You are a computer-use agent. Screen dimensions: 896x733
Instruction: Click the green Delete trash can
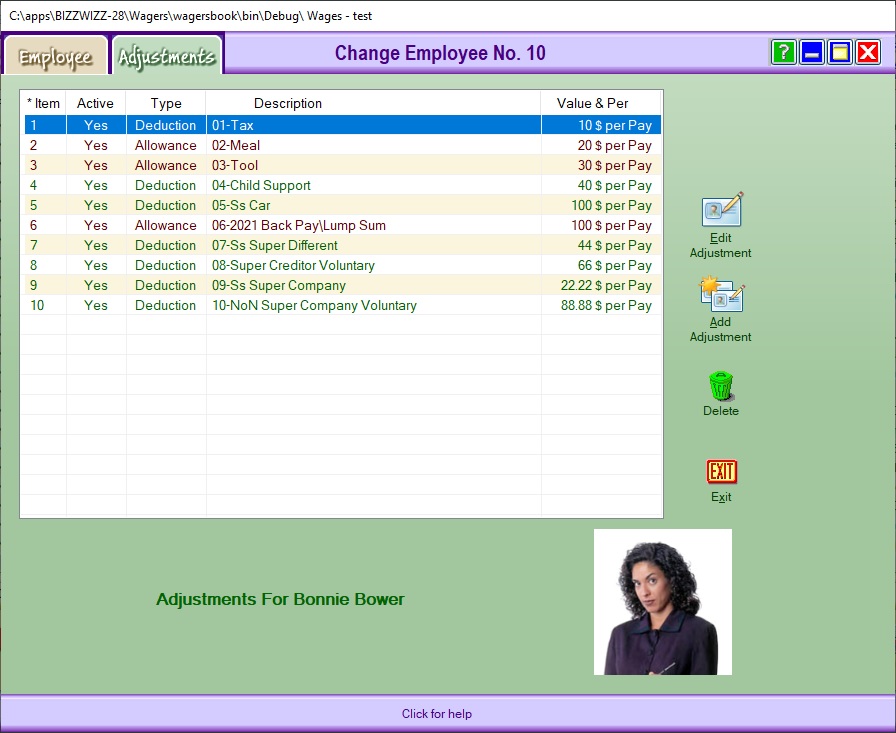[721, 386]
